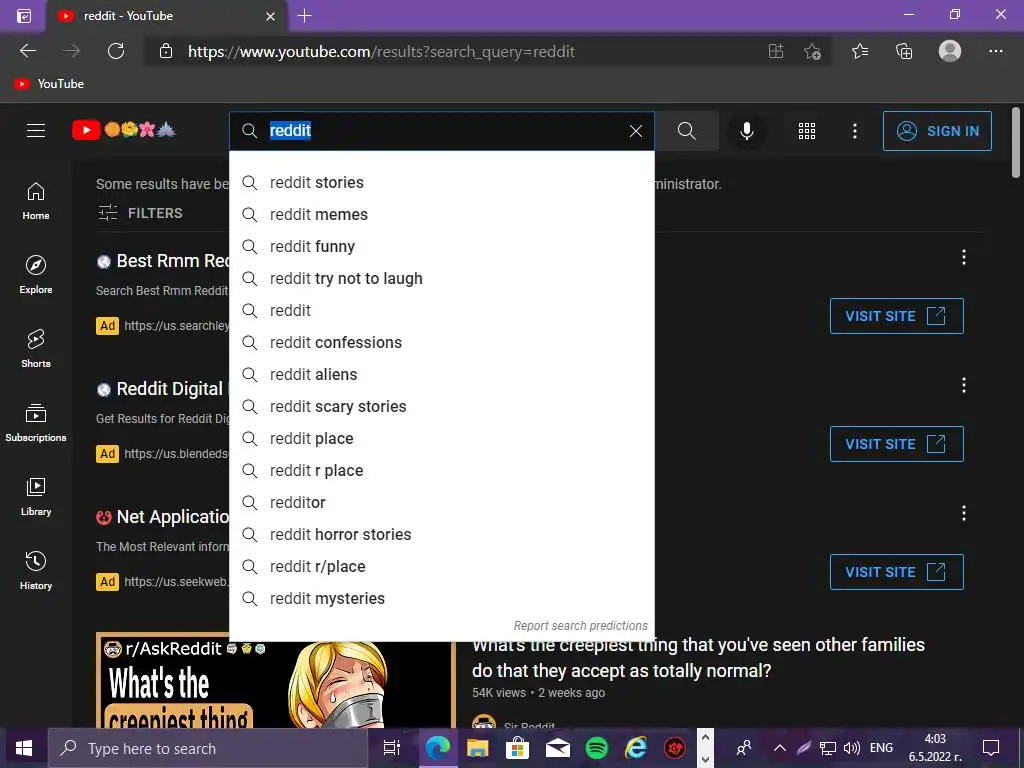The width and height of the screenshot is (1024, 768).
Task: Open File Explorer from the taskbar
Action: coord(477,748)
